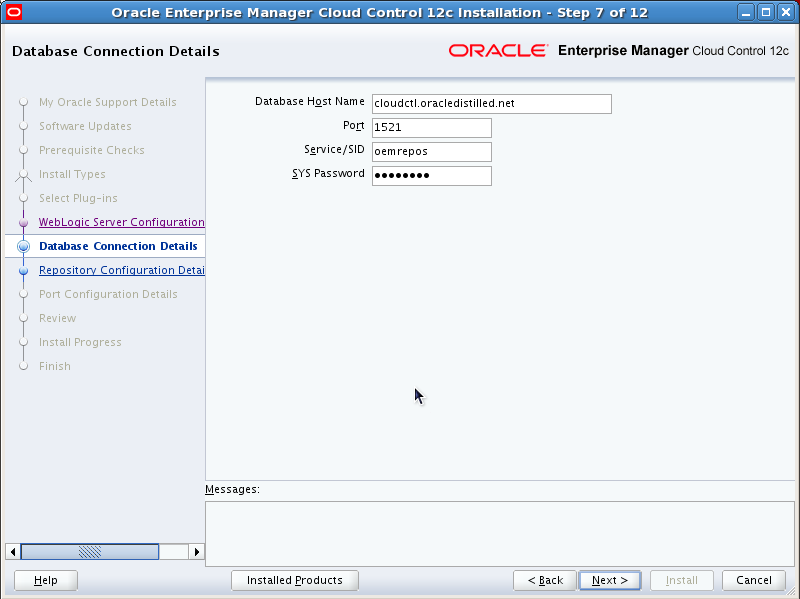
Task: Click the Messages label
Action: 232,489
